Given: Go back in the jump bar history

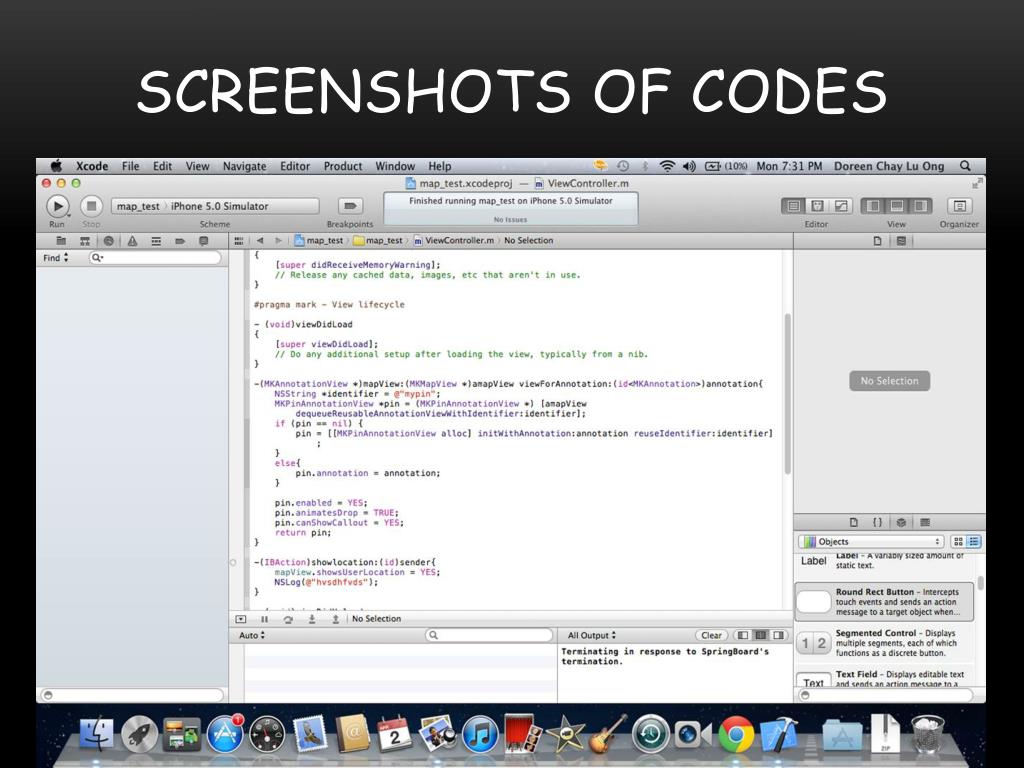Looking at the screenshot, I should (x=260, y=241).
